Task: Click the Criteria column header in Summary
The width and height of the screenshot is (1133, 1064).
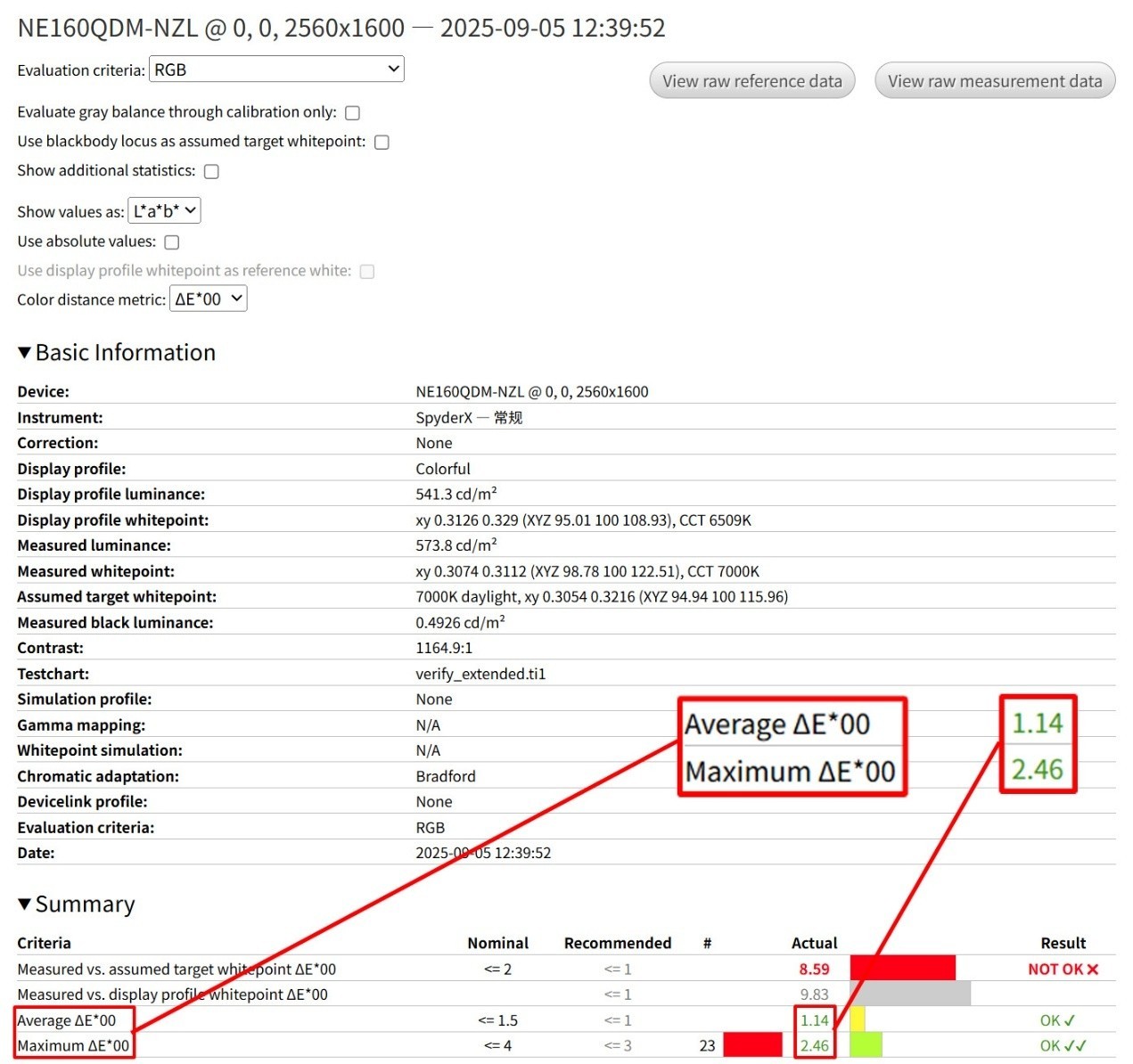Action: [44, 943]
